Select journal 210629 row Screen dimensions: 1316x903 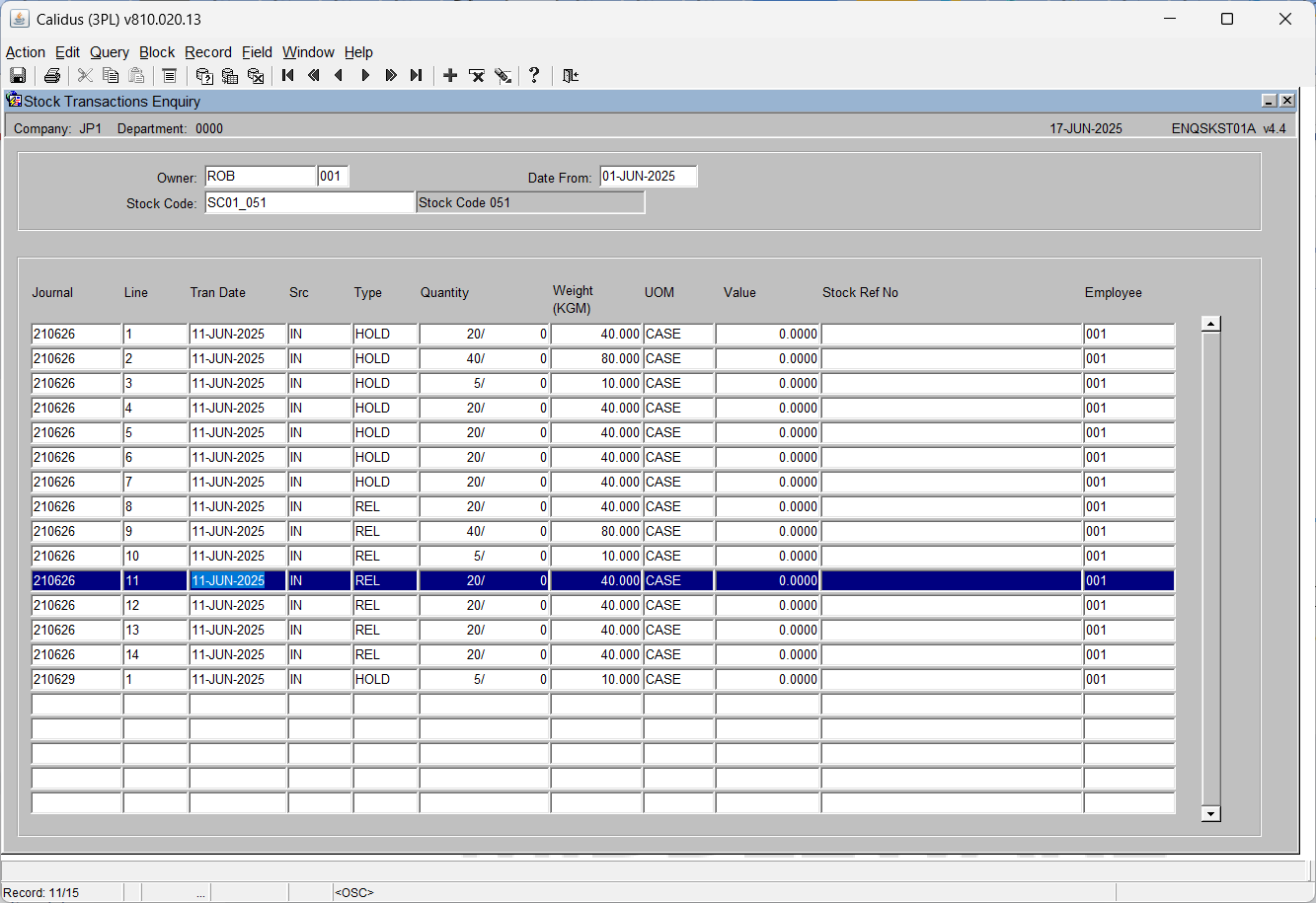point(603,679)
